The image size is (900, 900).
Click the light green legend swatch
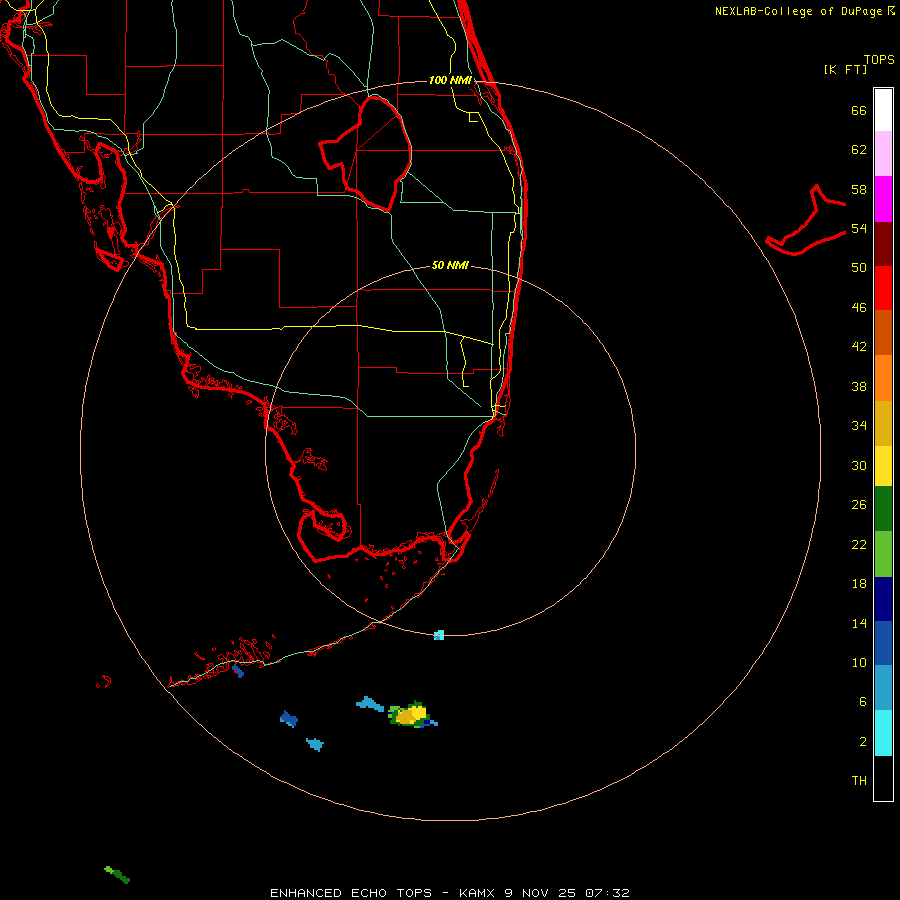pyautogui.click(x=883, y=554)
